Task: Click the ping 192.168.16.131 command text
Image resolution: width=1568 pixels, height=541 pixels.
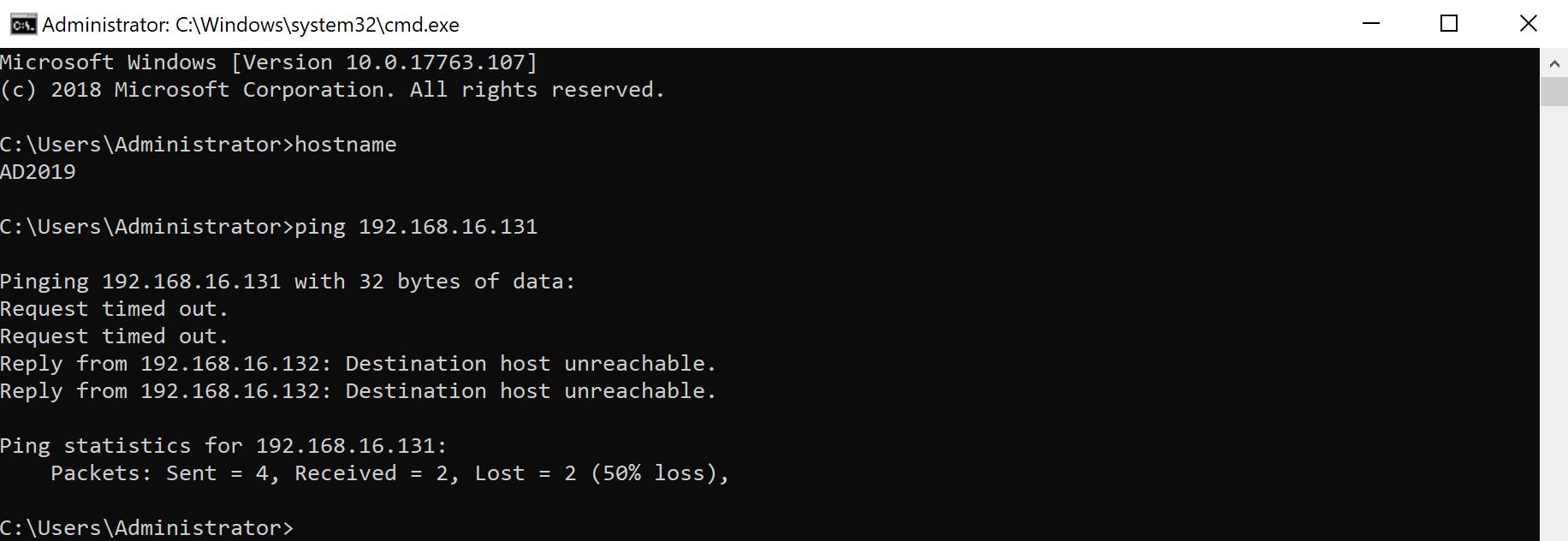Action: tap(416, 227)
